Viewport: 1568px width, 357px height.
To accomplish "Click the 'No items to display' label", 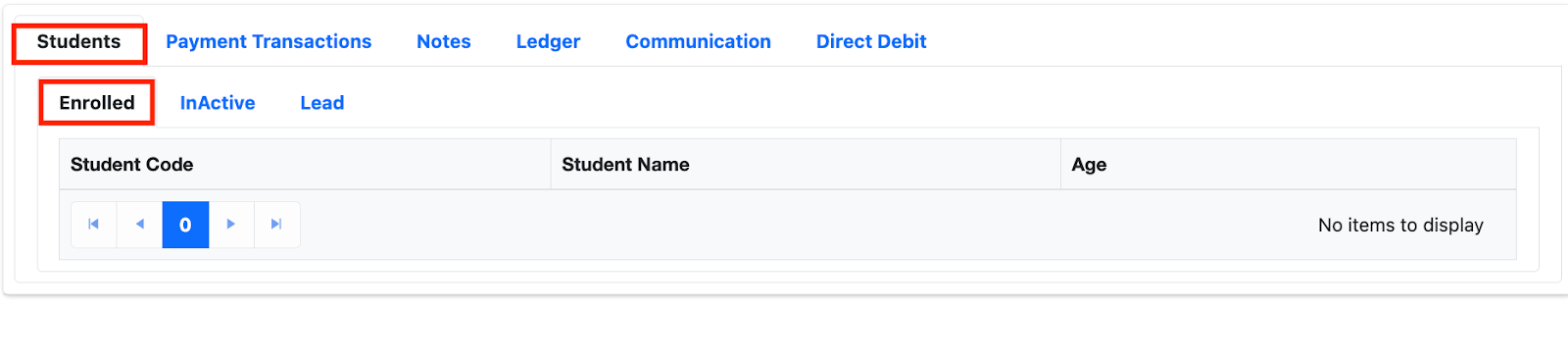I will click(1400, 226).
